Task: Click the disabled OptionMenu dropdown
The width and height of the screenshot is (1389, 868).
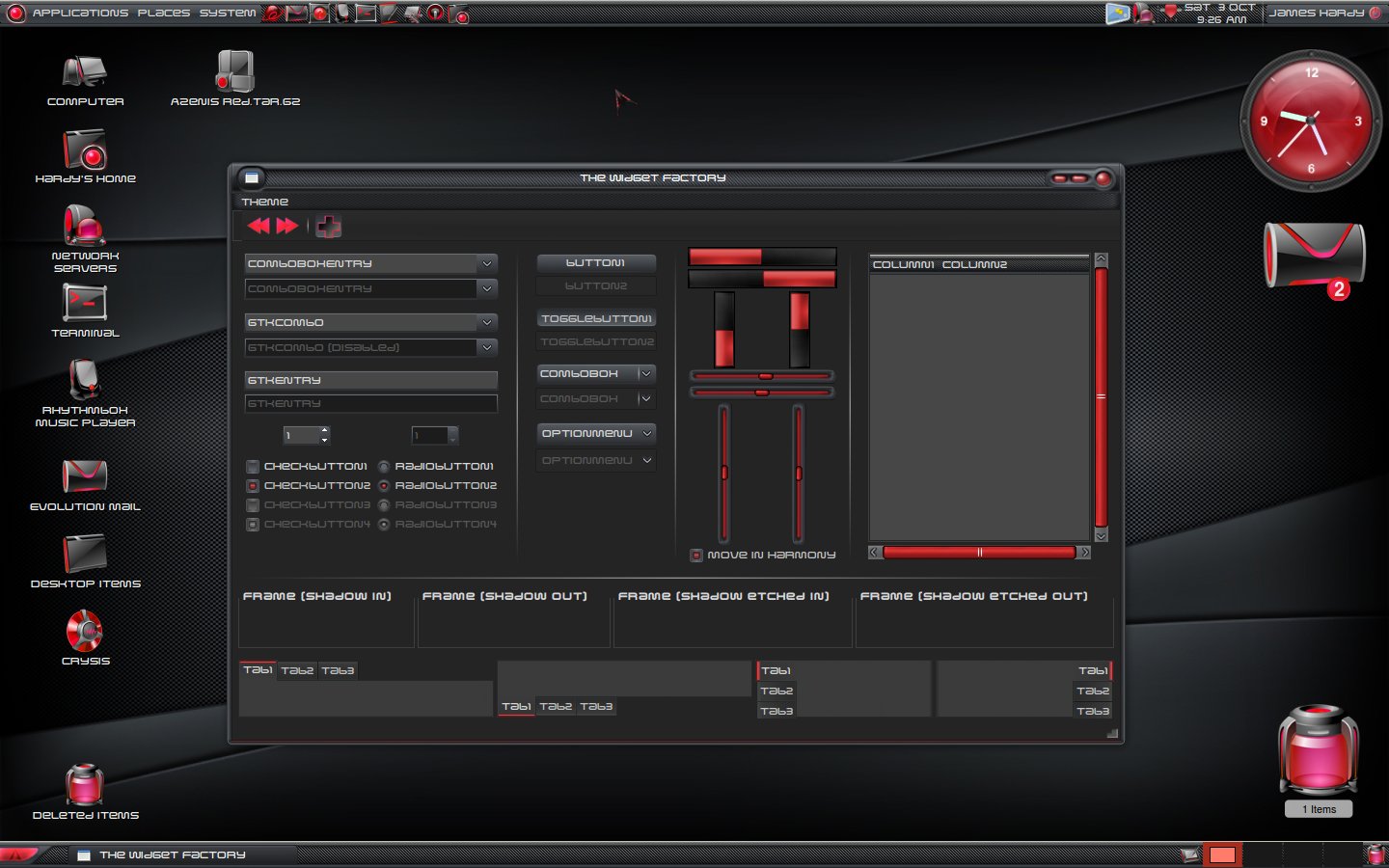Action: 596,460
